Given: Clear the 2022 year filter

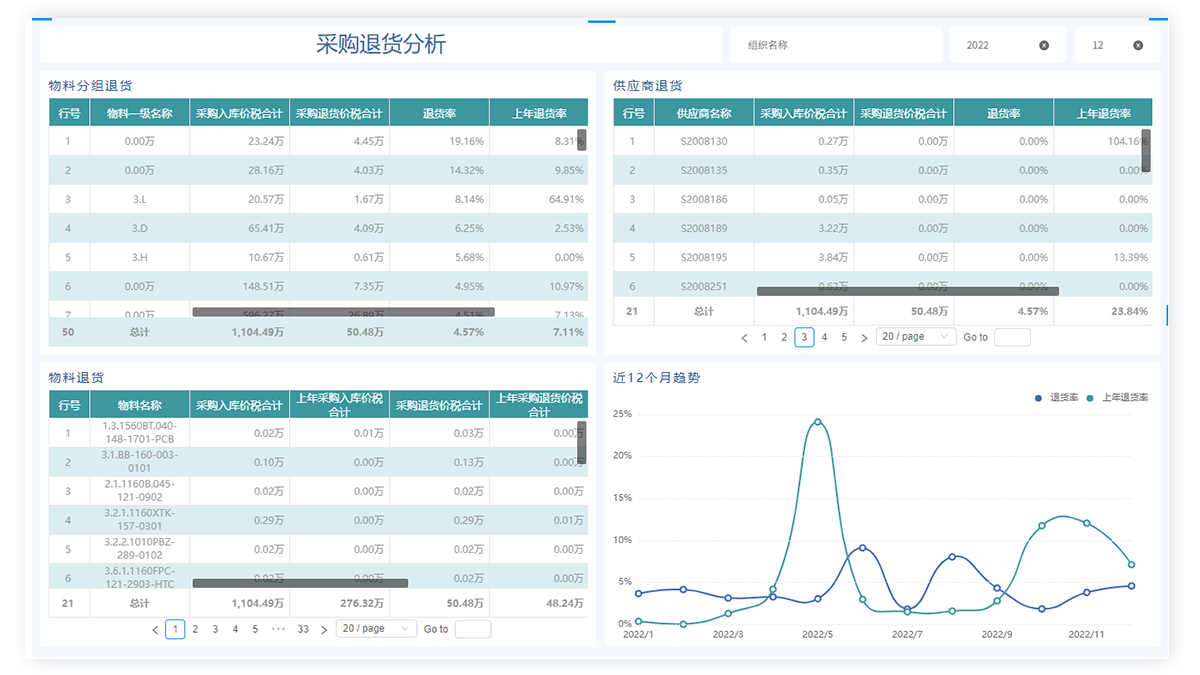Looking at the screenshot, I should pyautogui.click(x=1044, y=45).
